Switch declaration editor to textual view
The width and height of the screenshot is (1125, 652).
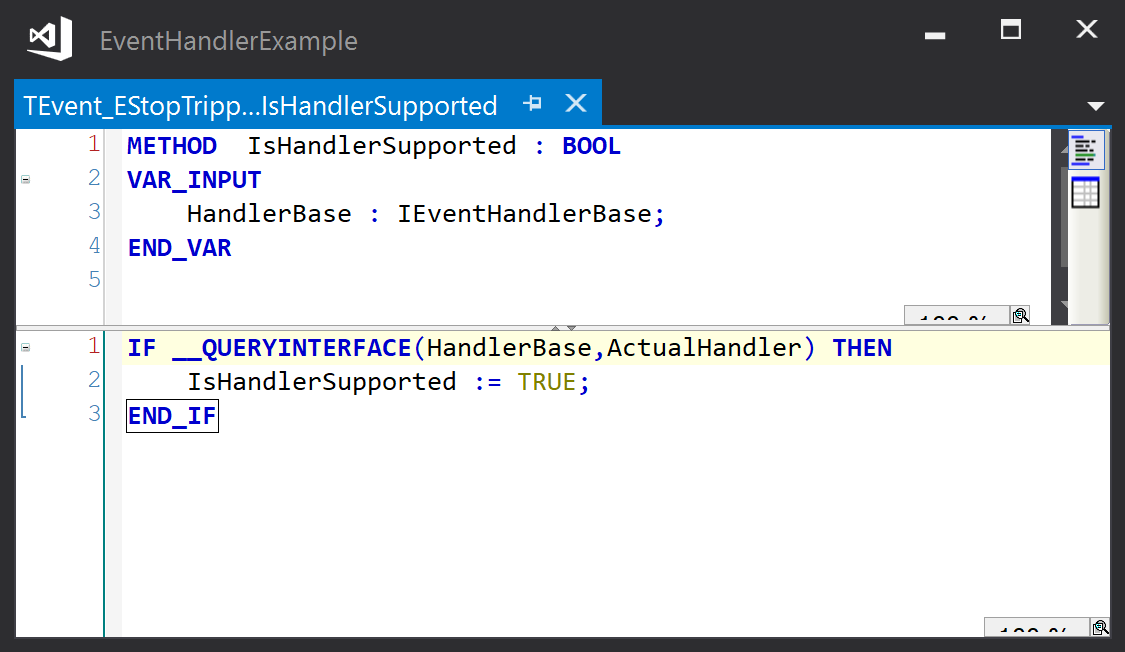(x=1086, y=150)
